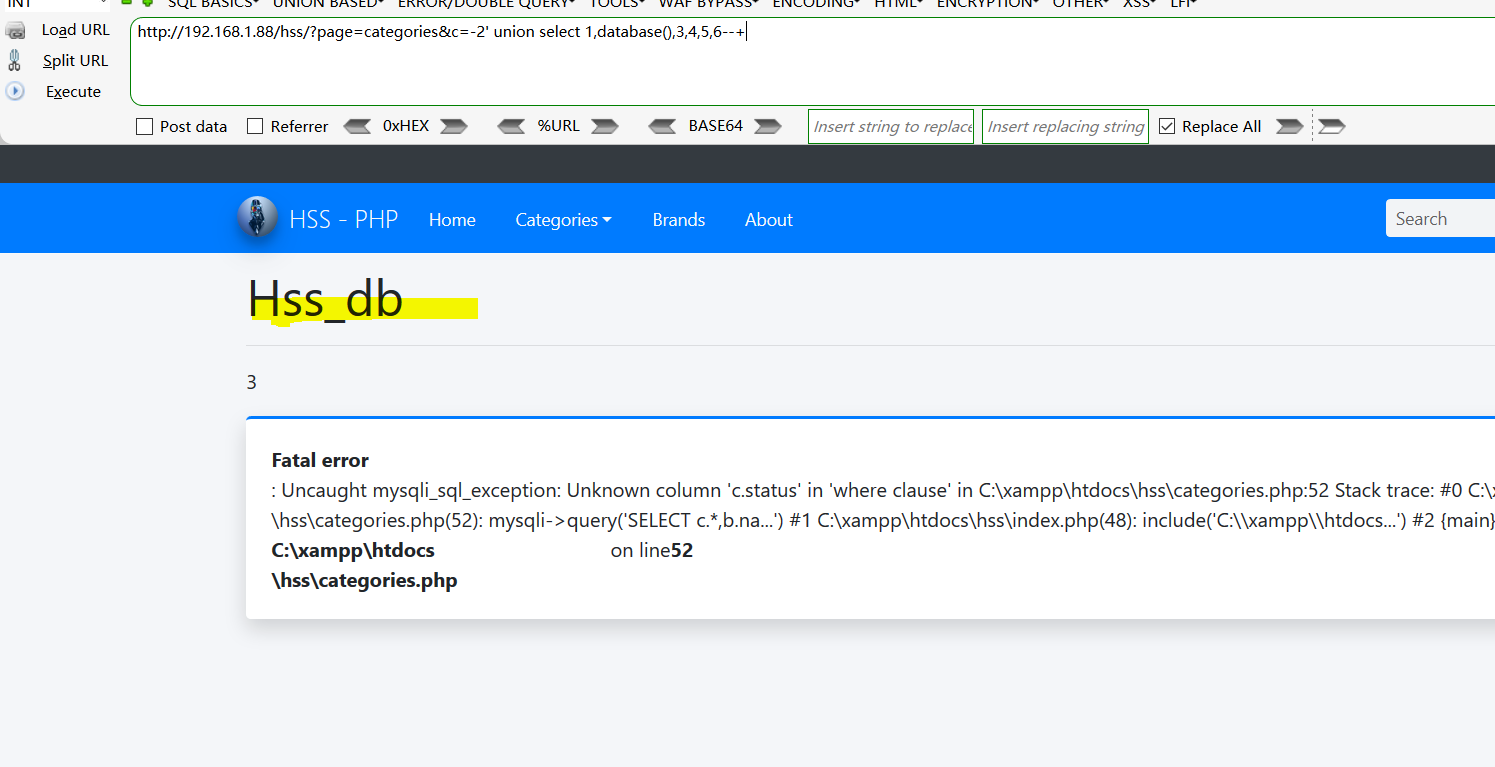Image resolution: width=1495 pixels, height=767 pixels.
Task: Open the XSS menu
Action: 1140,4
